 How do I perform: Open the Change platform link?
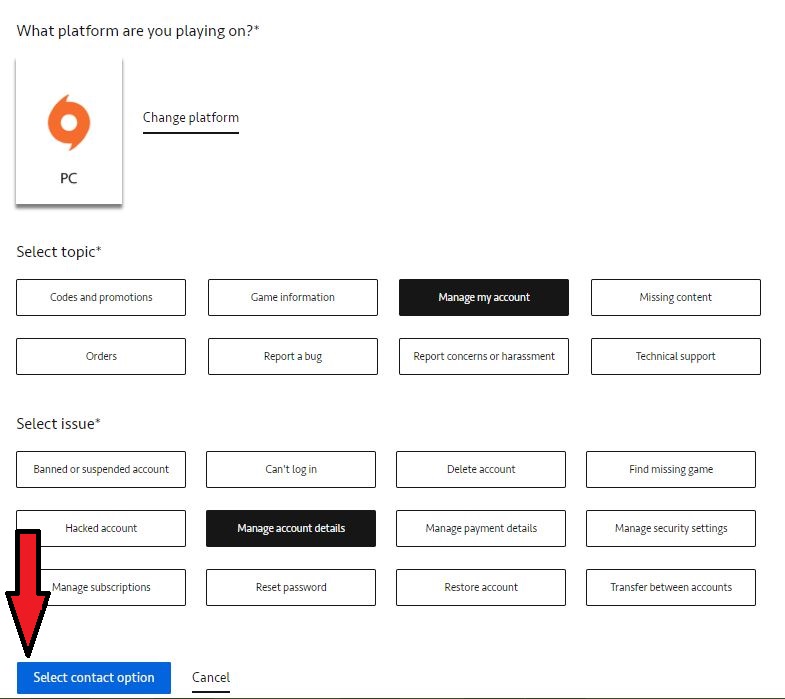(x=191, y=118)
